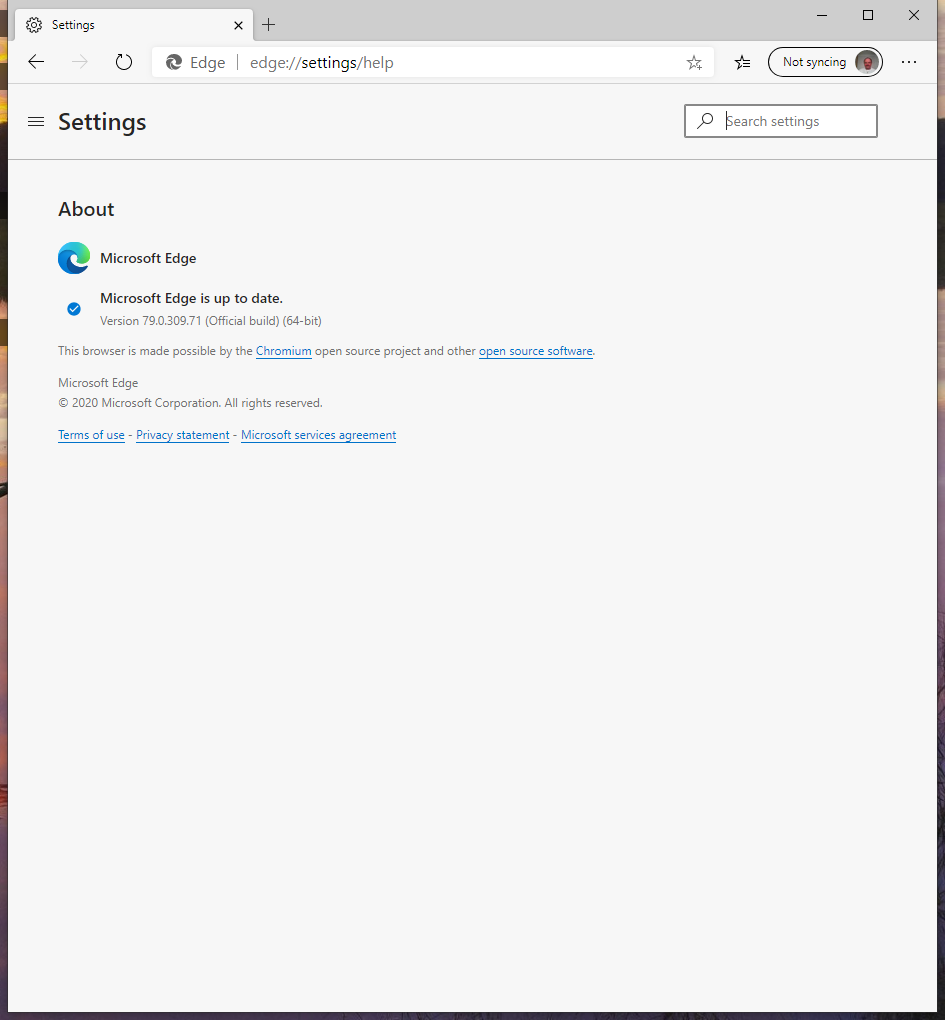Add this page to favorites star icon
Image resolution: width=945 pixels, height=1020 pixels.
[695, 62]
